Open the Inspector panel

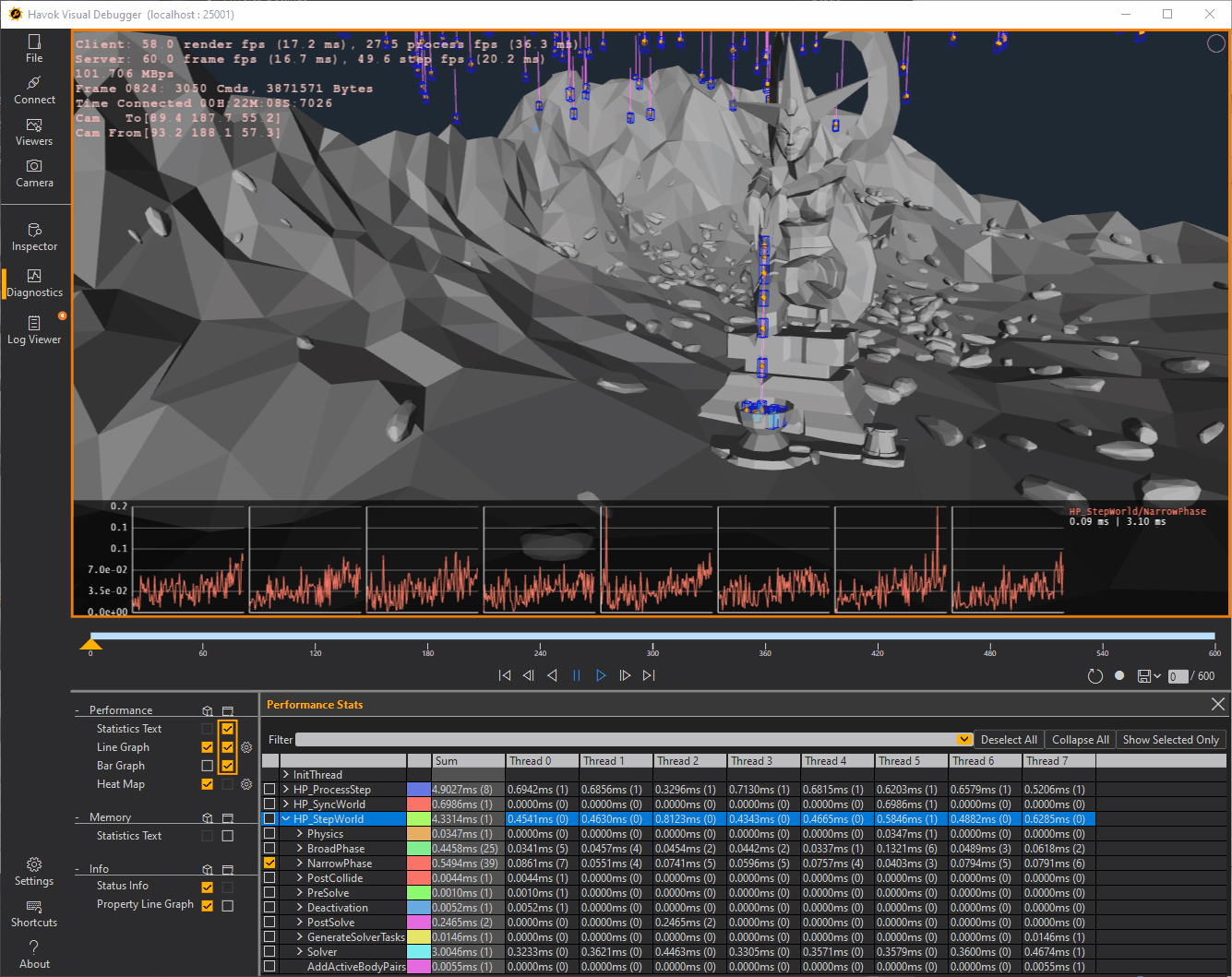[x=34, y=237]
